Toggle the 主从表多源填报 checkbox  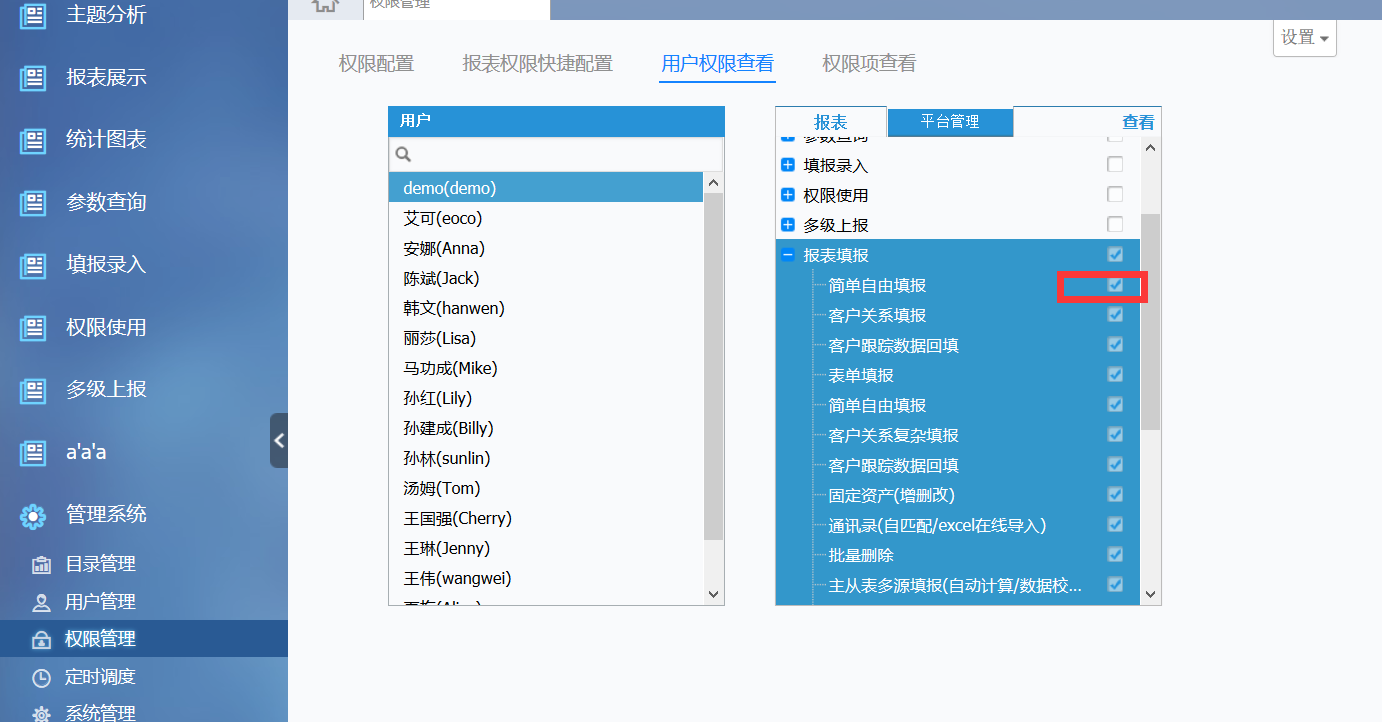pyautogui.click(x=1115, y=584)
